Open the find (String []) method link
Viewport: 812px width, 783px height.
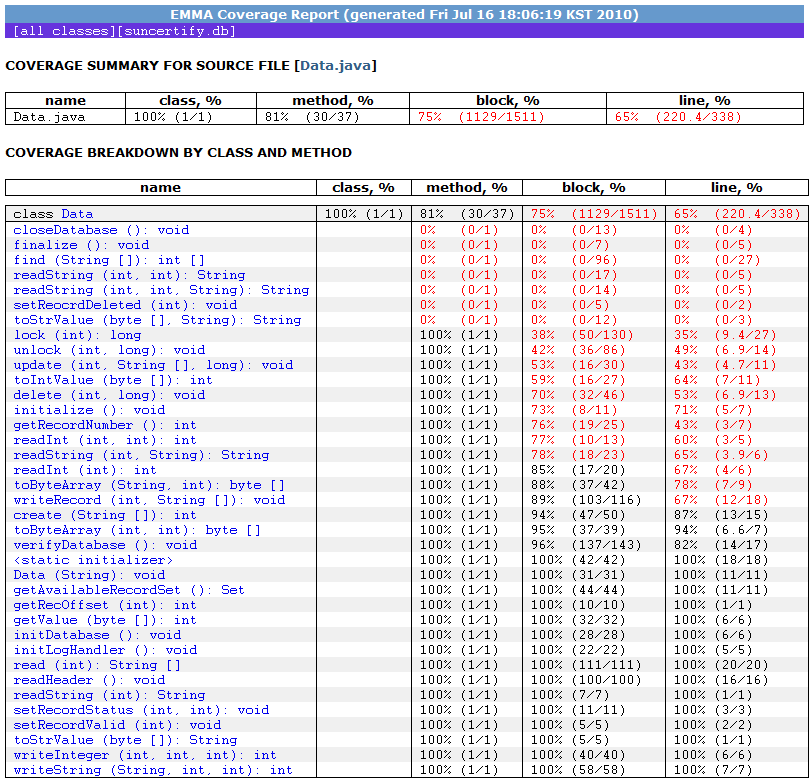pos(108,260)
